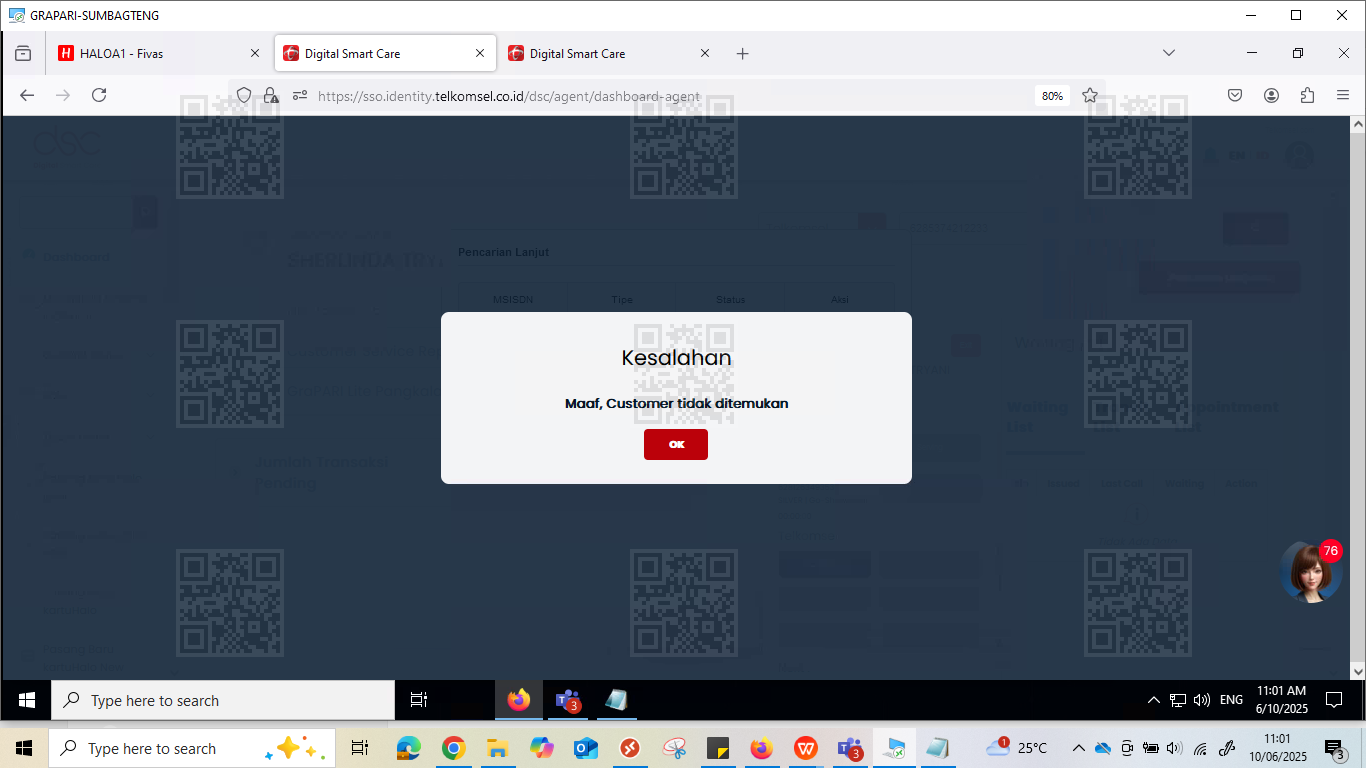
Task: Open the site permissions icon in the address bar
Action: [299, 96]
